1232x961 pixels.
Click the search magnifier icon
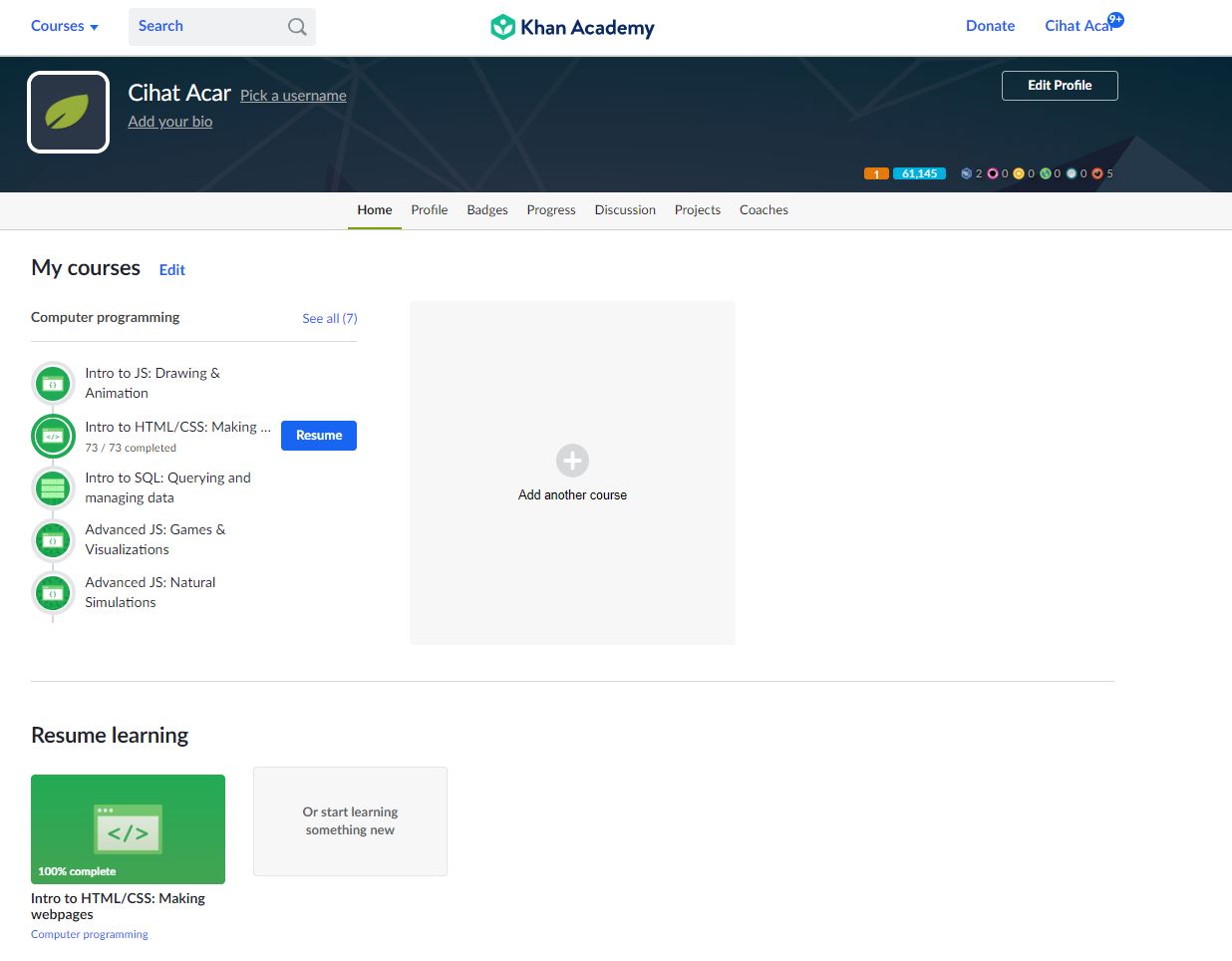[x=297, y=27]
